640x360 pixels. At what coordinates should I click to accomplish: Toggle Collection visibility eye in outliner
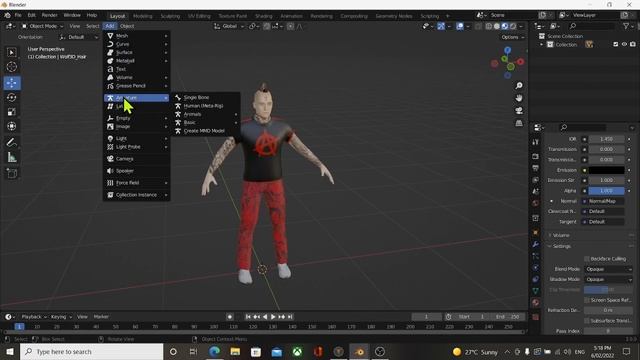coord(624,44)
